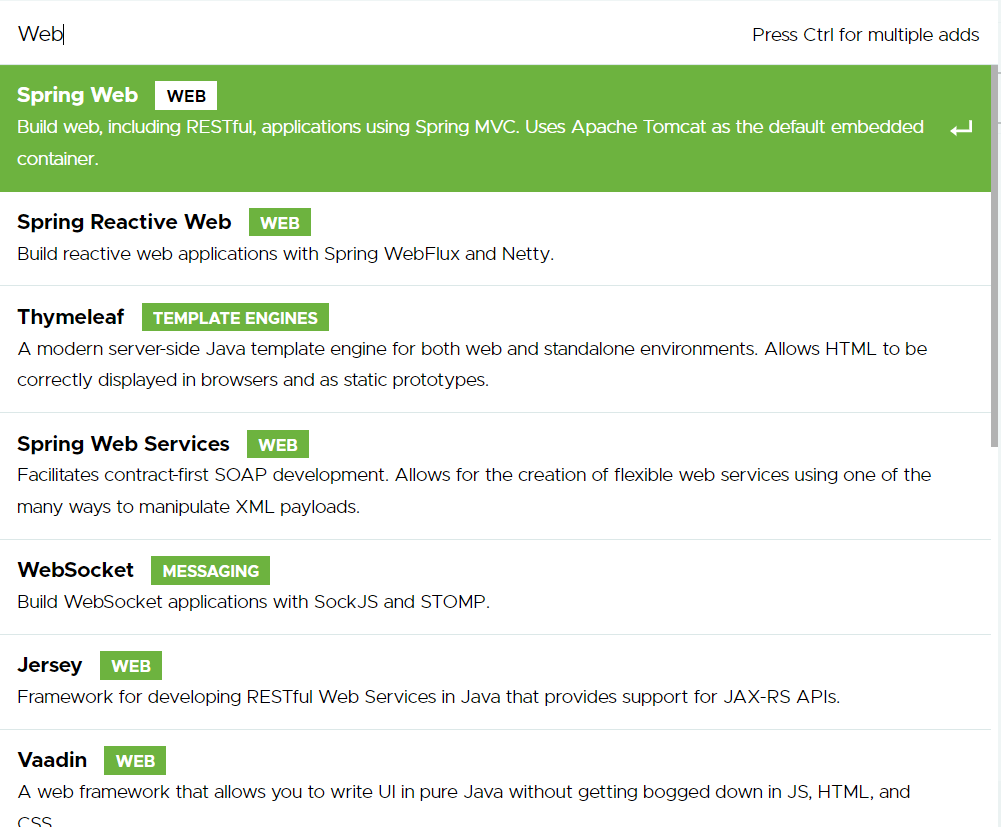Click the 'Press Ctrl for multiple adds' hint
Image resolution: width=1001 pixels, height=827 pixels.
(x=865, y=35)
